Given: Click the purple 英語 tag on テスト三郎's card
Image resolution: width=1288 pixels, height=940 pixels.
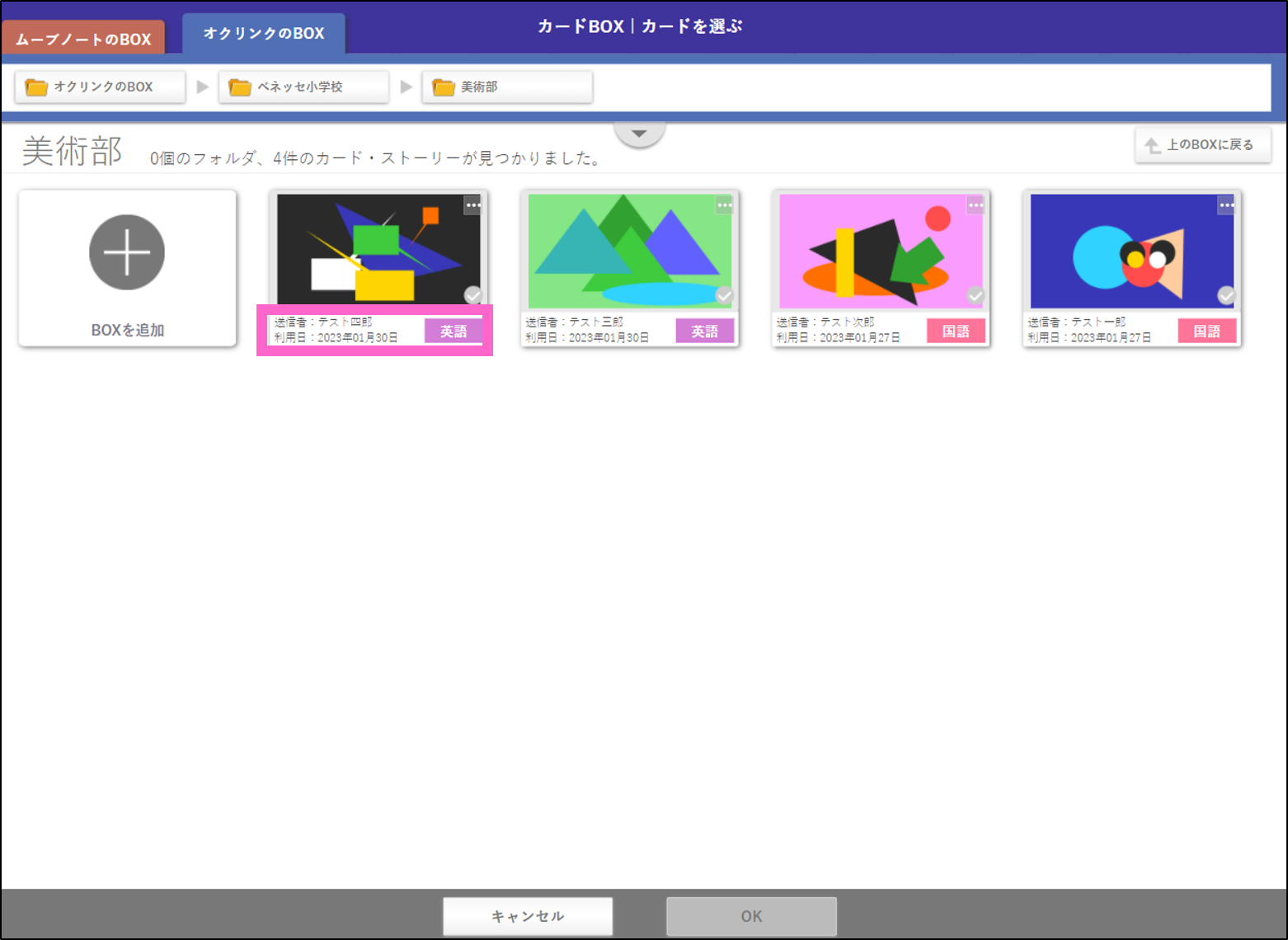Looking at the screenshot, I should point(704,331).
